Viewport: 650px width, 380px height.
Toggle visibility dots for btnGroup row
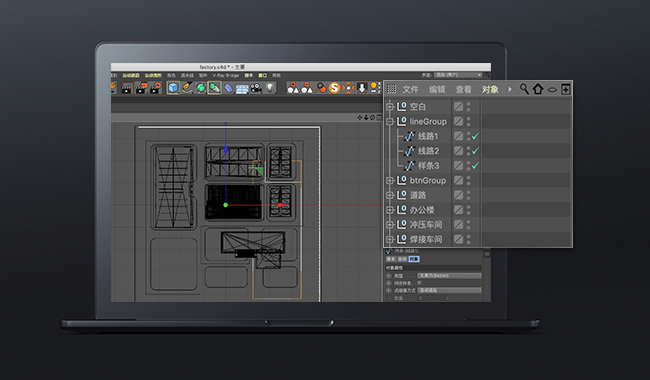coord(469,180)
